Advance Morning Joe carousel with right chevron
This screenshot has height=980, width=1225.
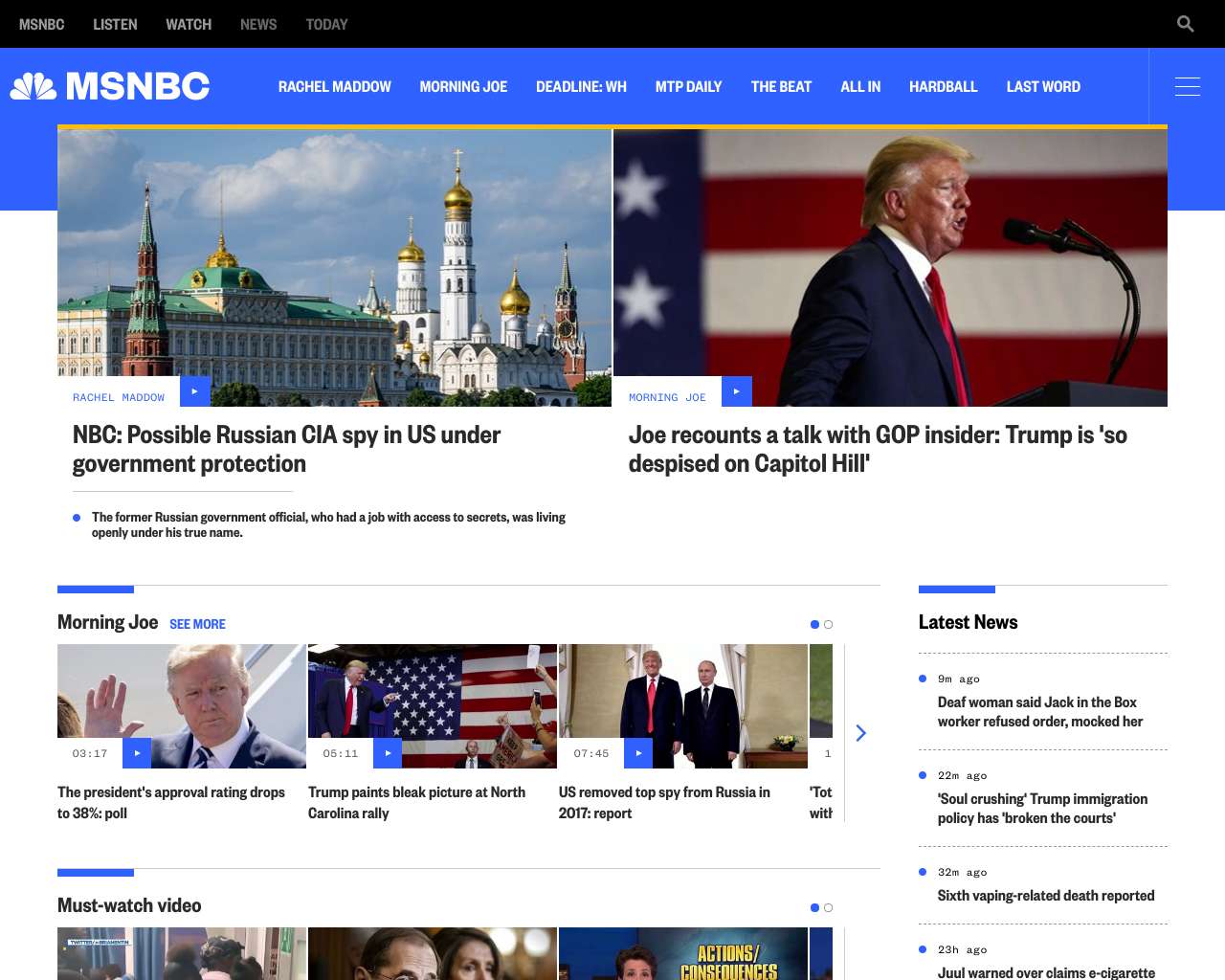click(x=861, y=733)
